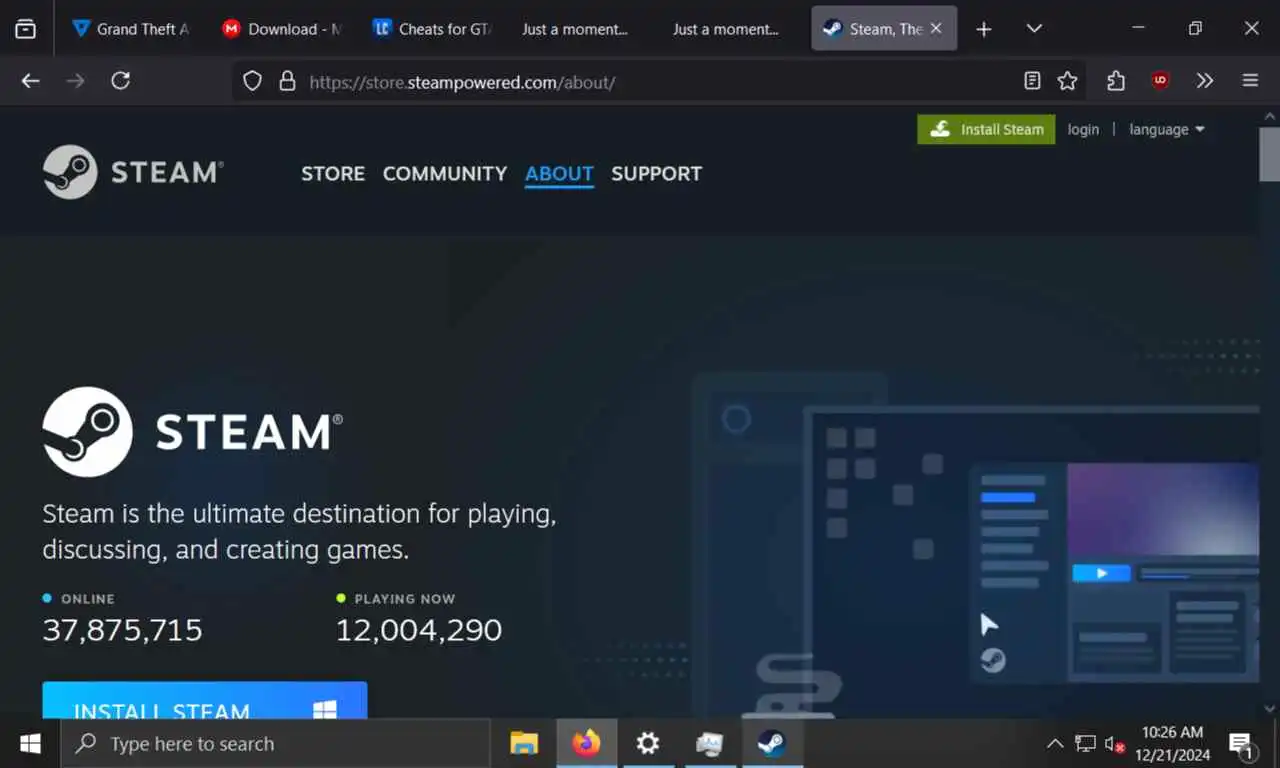Open a new browser tab
The width and height of the screenshot is (1280, 768).
tap(984, 29)
